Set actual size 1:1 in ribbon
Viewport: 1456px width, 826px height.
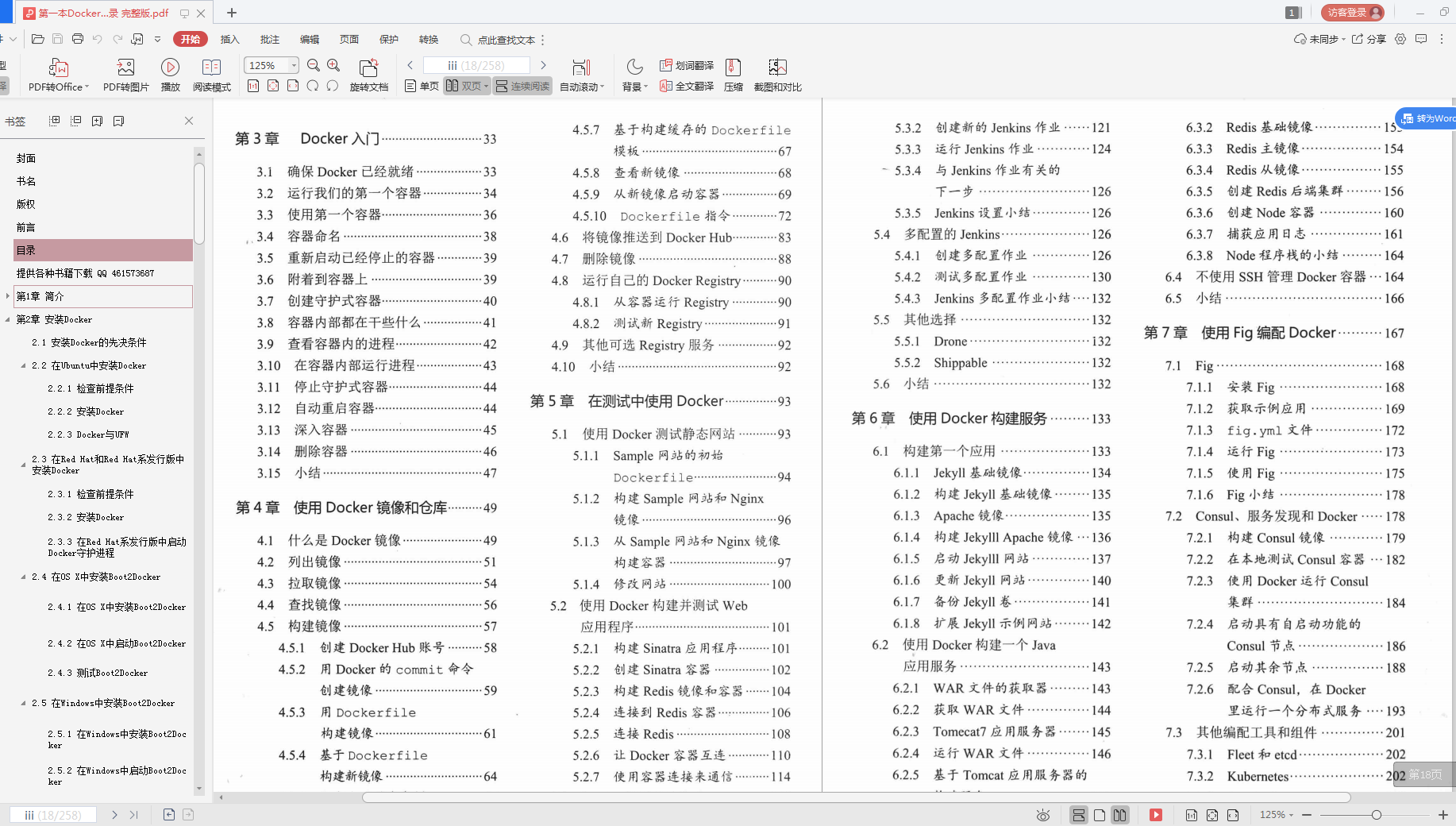pos(253,86)
